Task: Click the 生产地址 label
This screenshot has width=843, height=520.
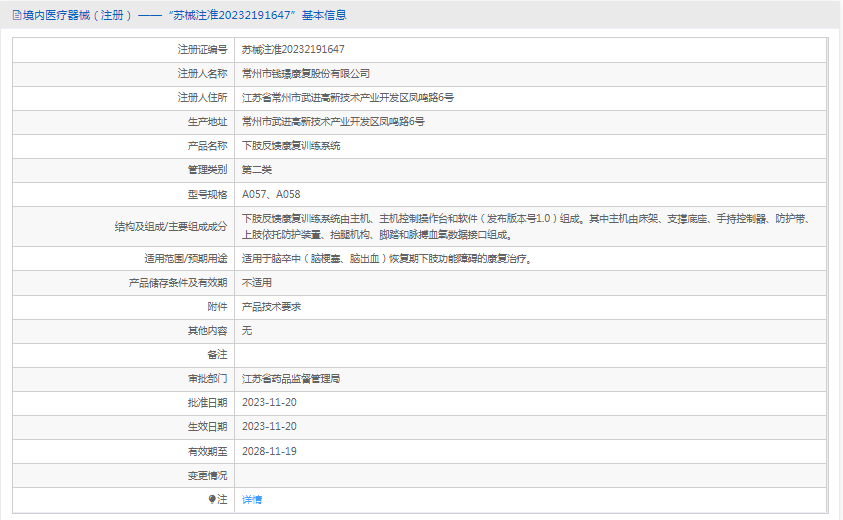Action: [207, 122]
